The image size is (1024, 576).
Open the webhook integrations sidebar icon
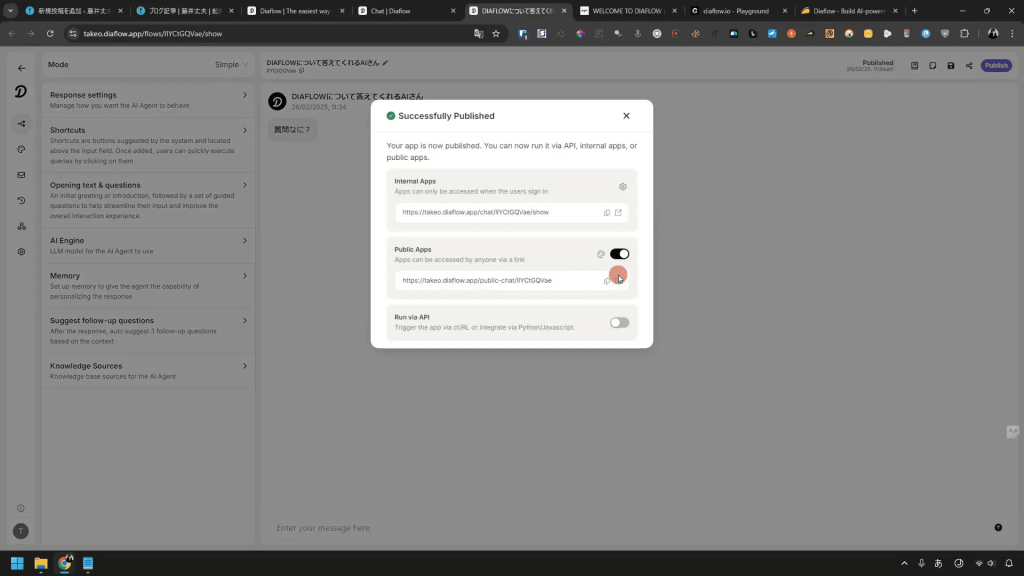22,226
